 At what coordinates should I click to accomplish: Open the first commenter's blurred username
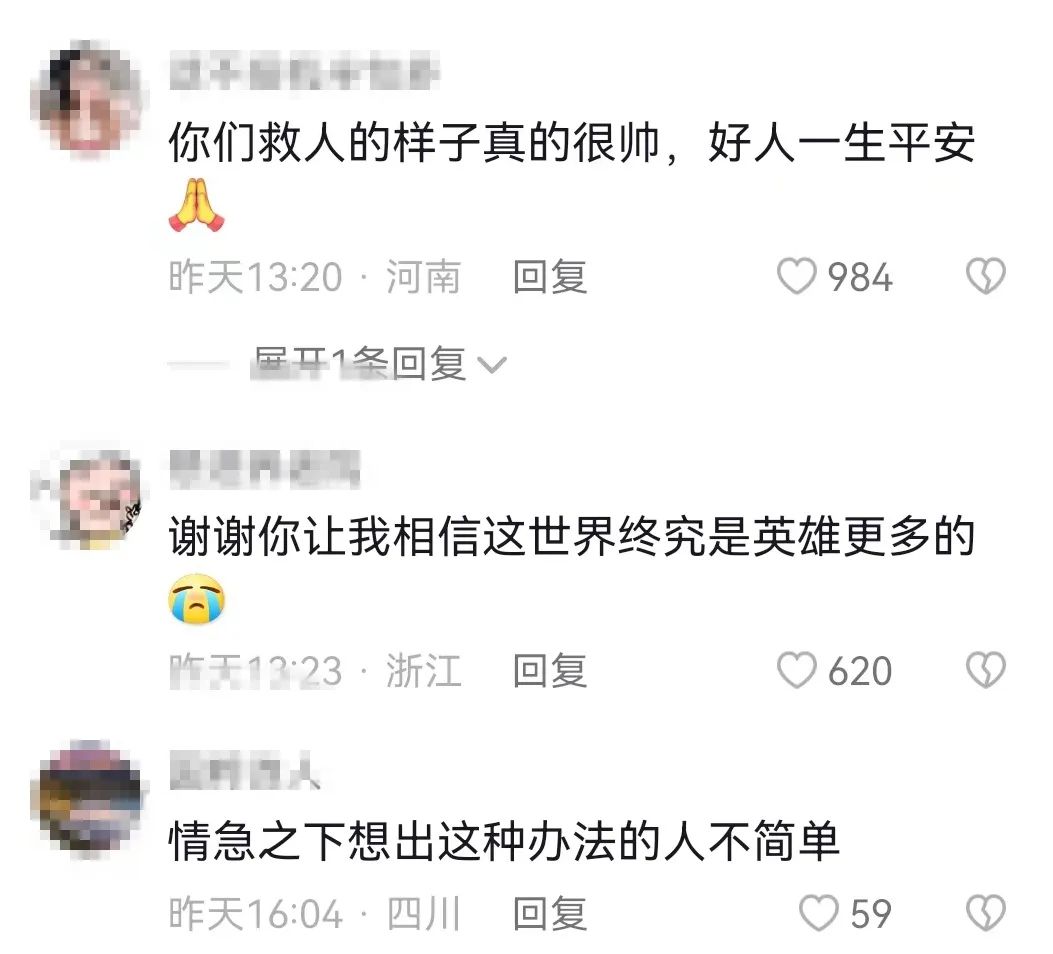coord(304,70)
